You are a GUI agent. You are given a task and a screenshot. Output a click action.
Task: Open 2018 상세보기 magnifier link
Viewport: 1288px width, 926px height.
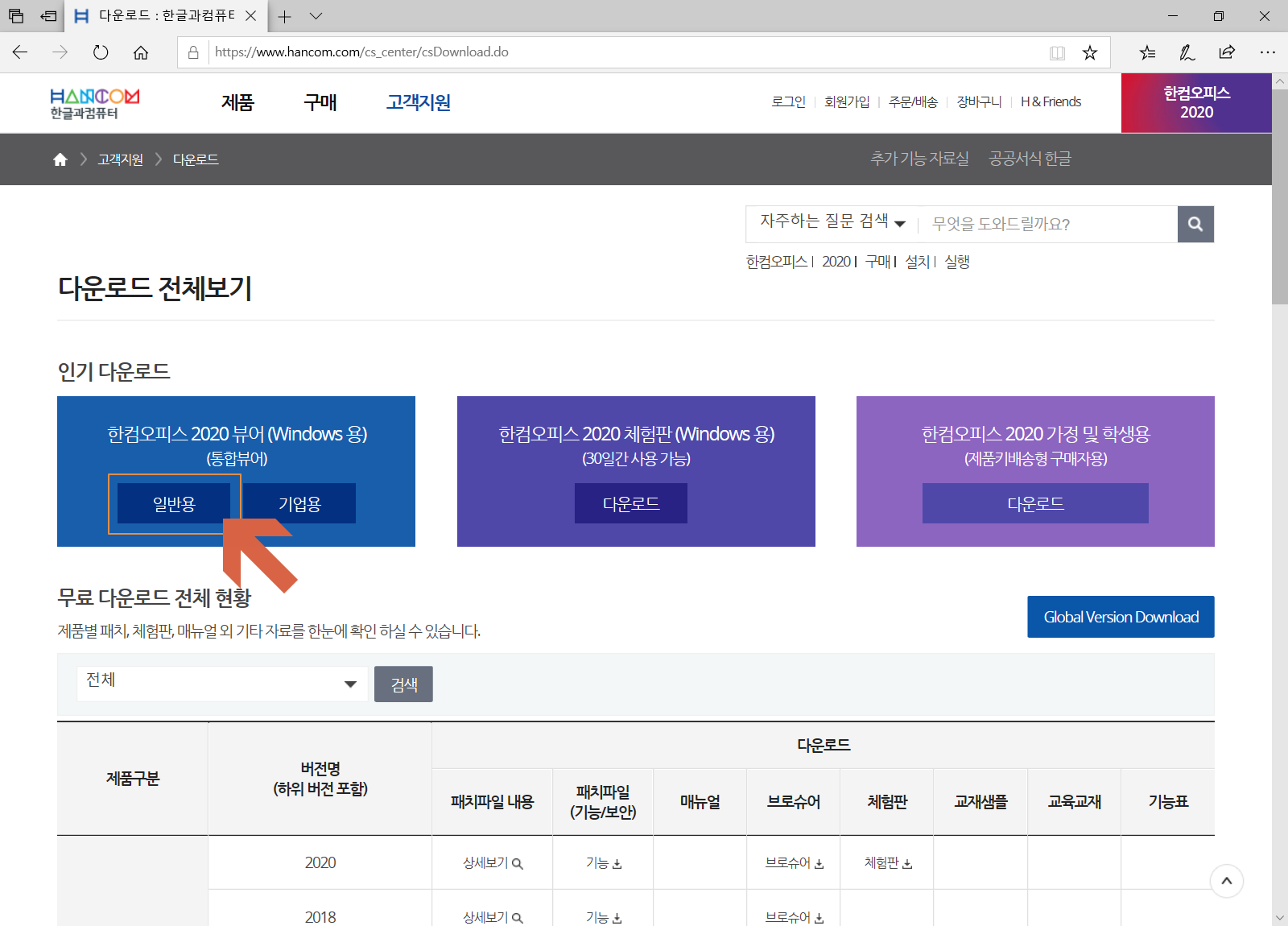[x=493, y=917]
